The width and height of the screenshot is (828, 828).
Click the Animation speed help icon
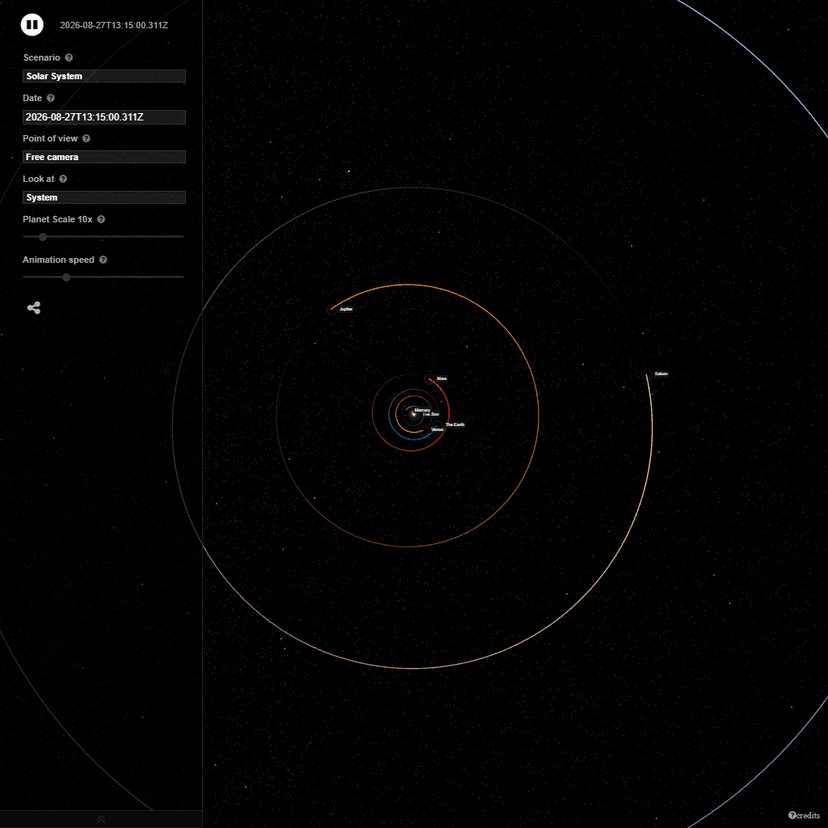point(101,260)
